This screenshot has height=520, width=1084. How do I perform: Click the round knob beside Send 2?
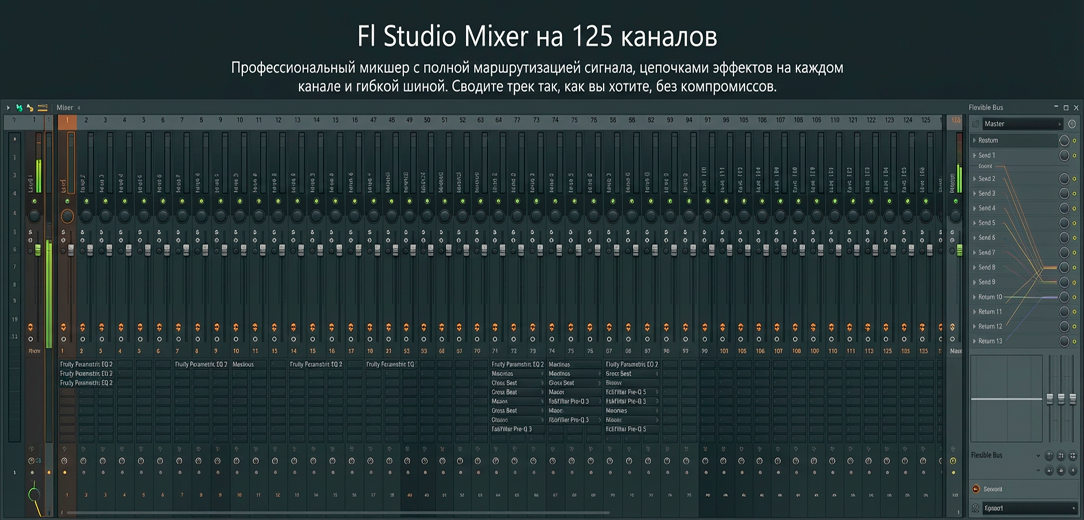pyautogui.click(x=1064, y=179)
